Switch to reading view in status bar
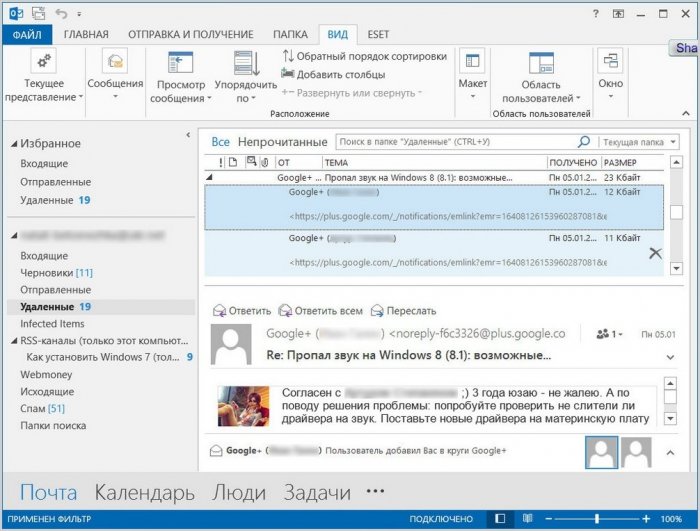The image size is (700, 531). (528, 518)
